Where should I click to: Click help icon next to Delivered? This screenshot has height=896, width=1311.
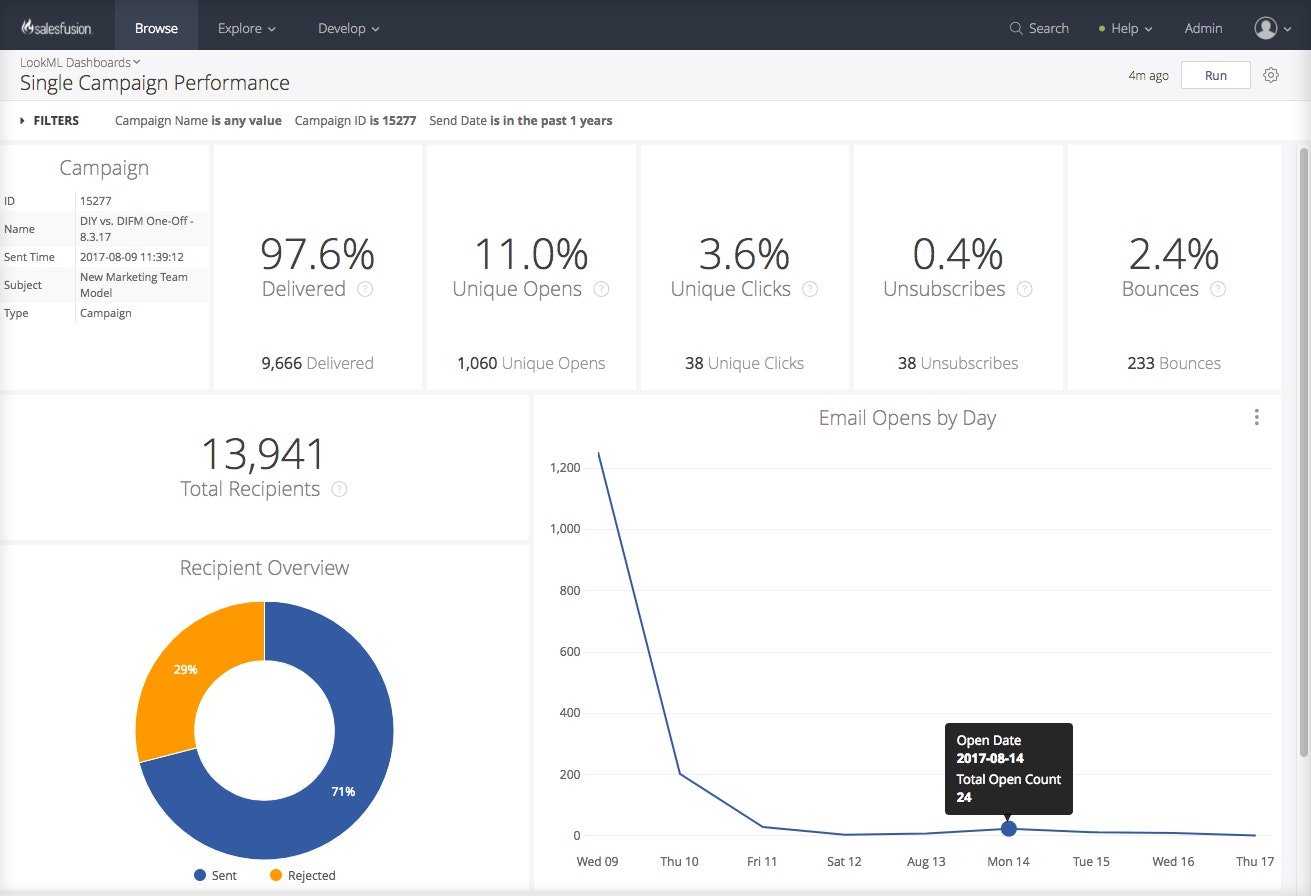point(365,289)
